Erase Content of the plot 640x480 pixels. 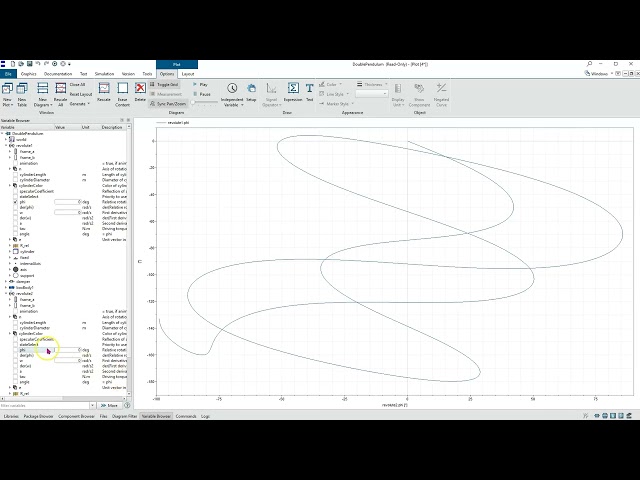pos(122,94)
